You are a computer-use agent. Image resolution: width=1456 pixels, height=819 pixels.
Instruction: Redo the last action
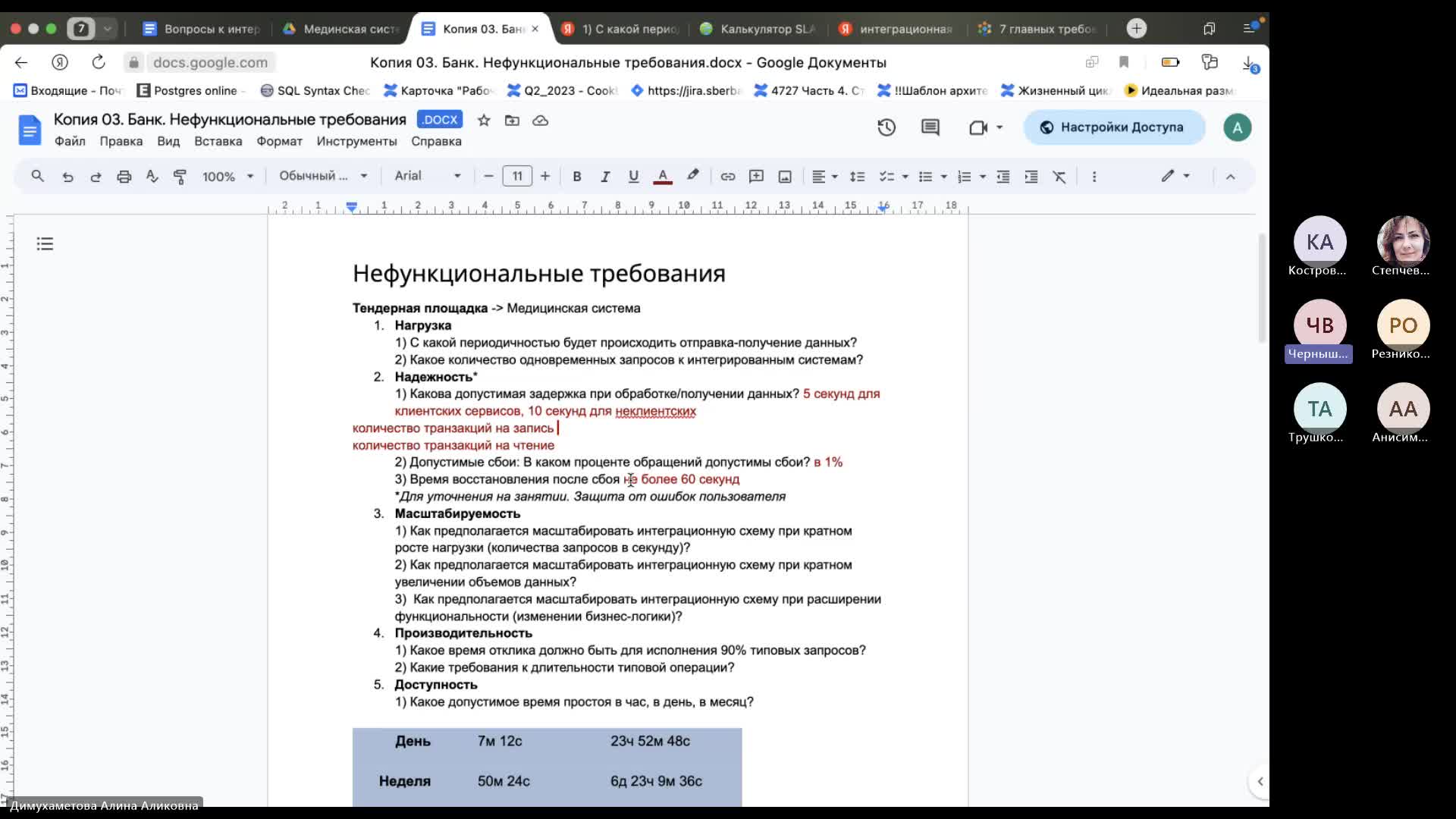[x=96, y=177]
